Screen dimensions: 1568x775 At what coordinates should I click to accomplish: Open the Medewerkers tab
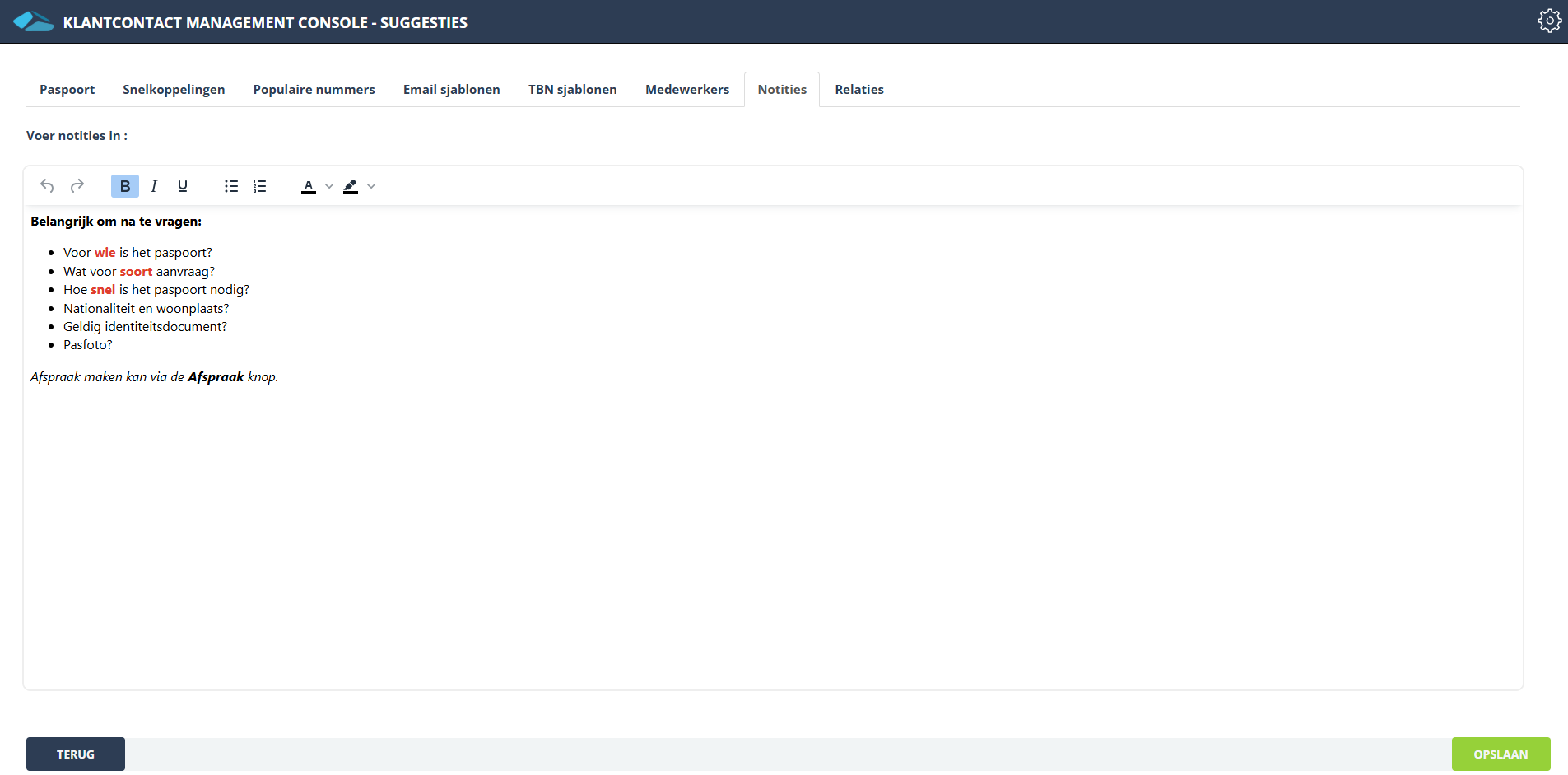coord(686,89)
